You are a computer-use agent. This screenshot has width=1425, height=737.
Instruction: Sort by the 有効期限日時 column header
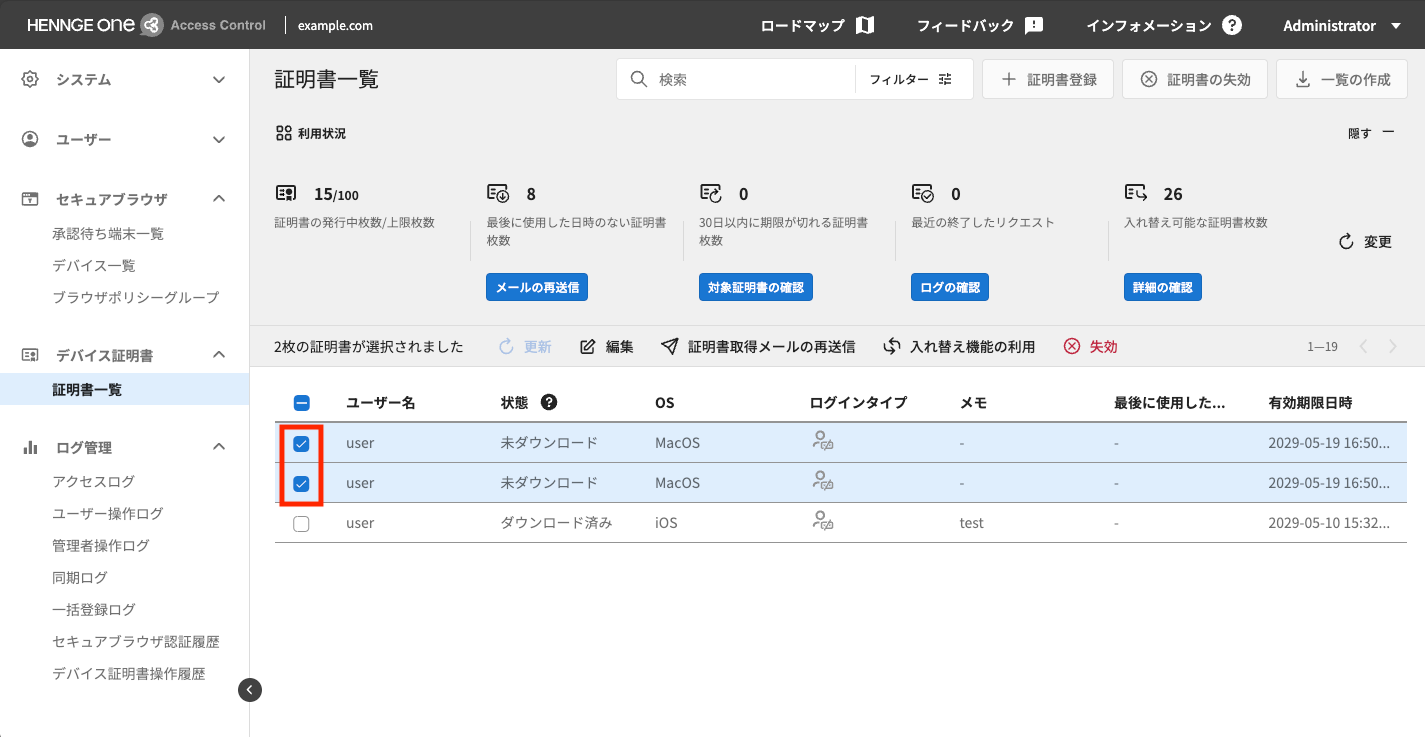(x=1310, y=403)
